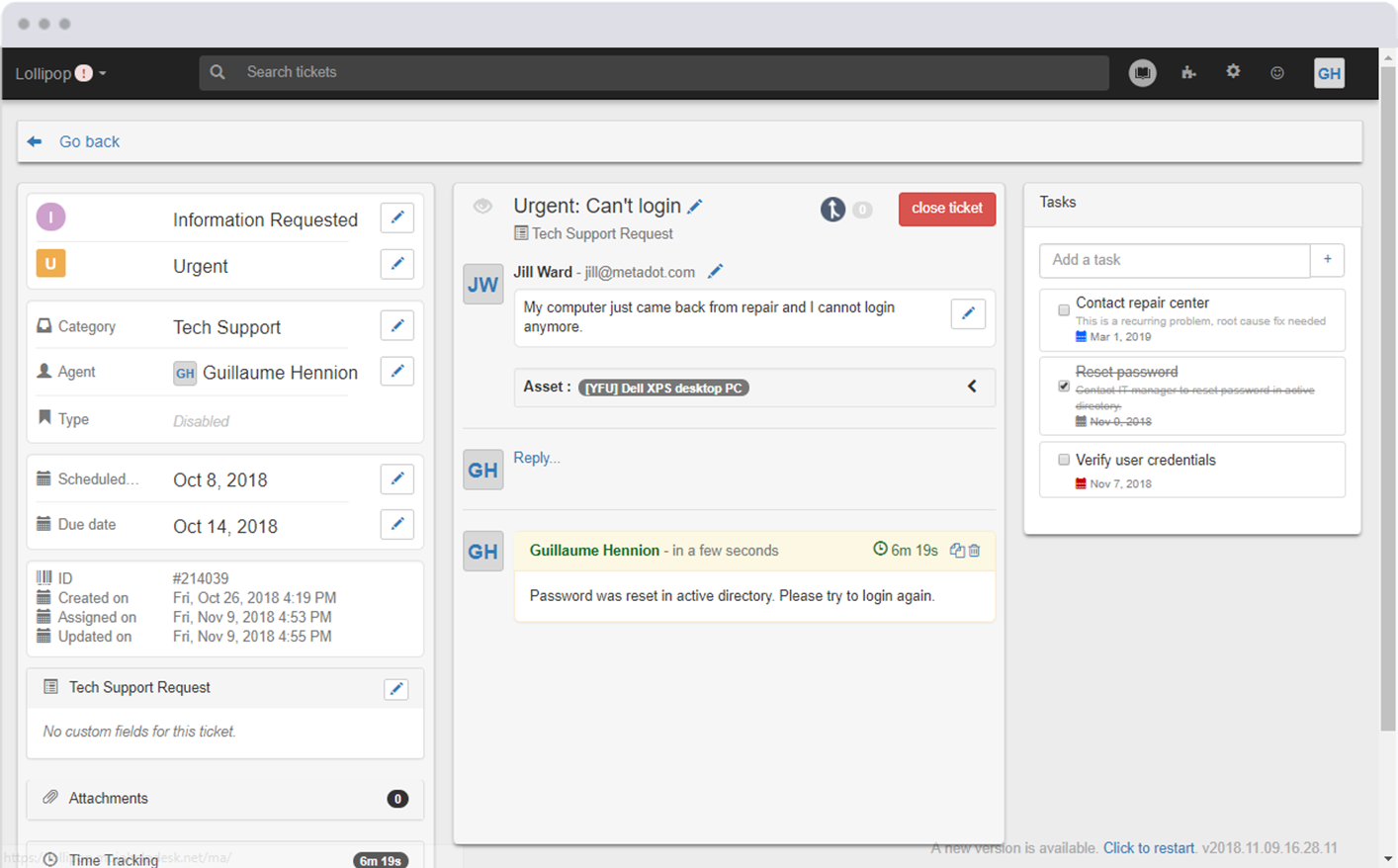Check the Contact repair center task

tap(1064, 310)
